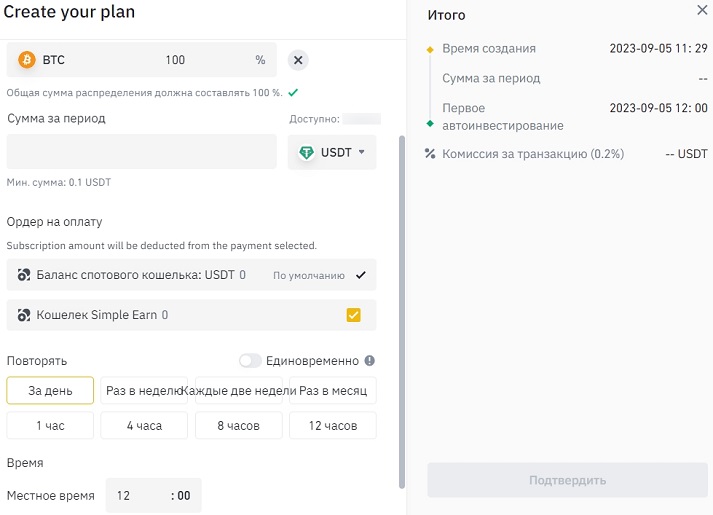
Task: Click the Сумма за период amount field
Action: pyautogui.click(x=141, y=152)
